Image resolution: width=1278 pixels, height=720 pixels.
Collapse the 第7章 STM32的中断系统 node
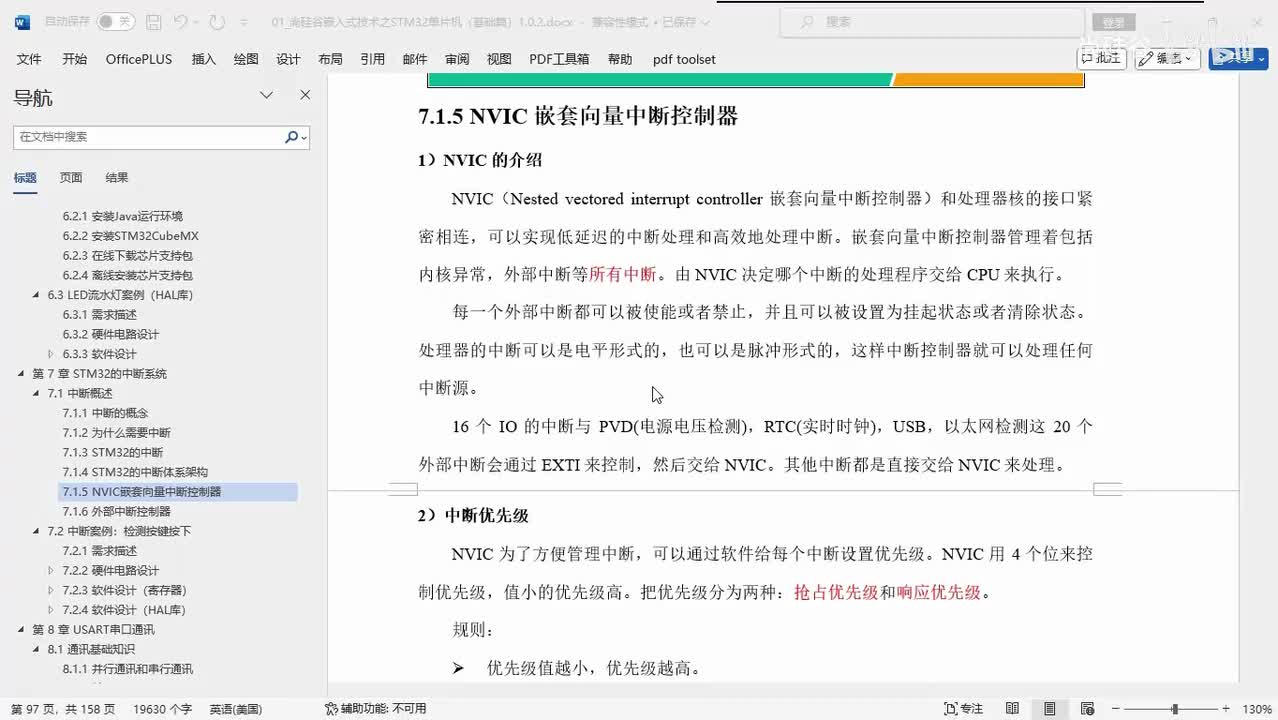click(x=21, y=374)
